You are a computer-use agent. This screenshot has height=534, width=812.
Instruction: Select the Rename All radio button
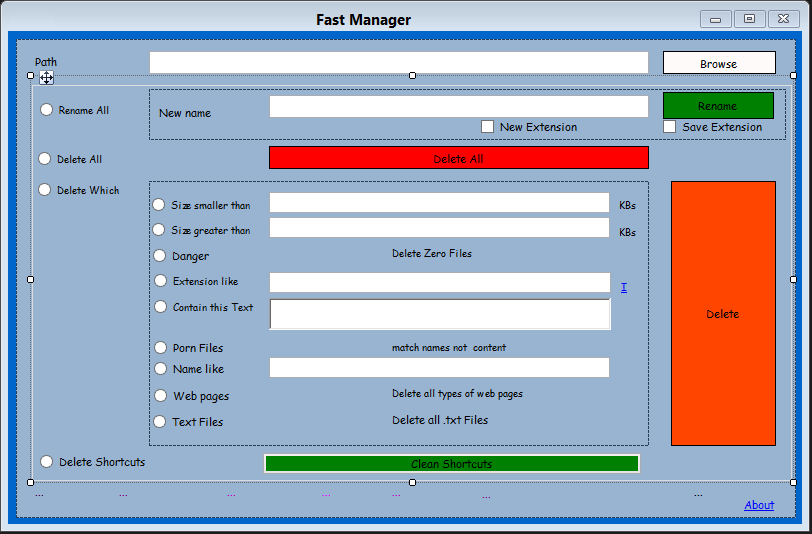tap(47, 110)
